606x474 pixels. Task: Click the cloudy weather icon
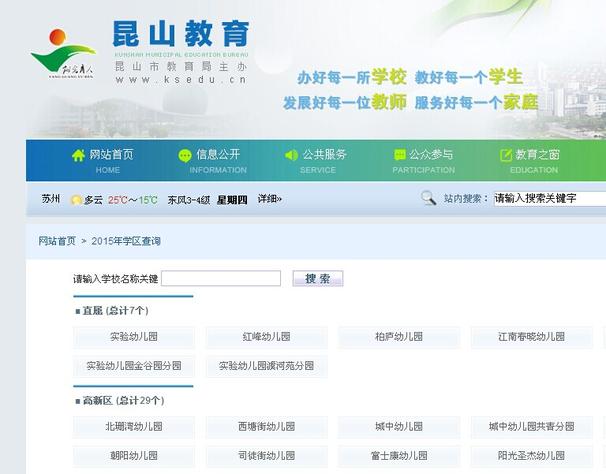click(76, 200)
